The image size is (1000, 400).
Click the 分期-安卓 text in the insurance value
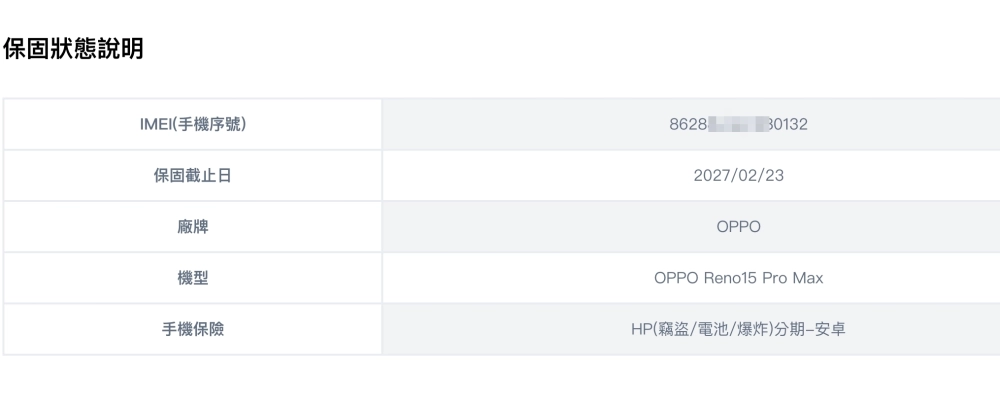[x=812, y=329]
